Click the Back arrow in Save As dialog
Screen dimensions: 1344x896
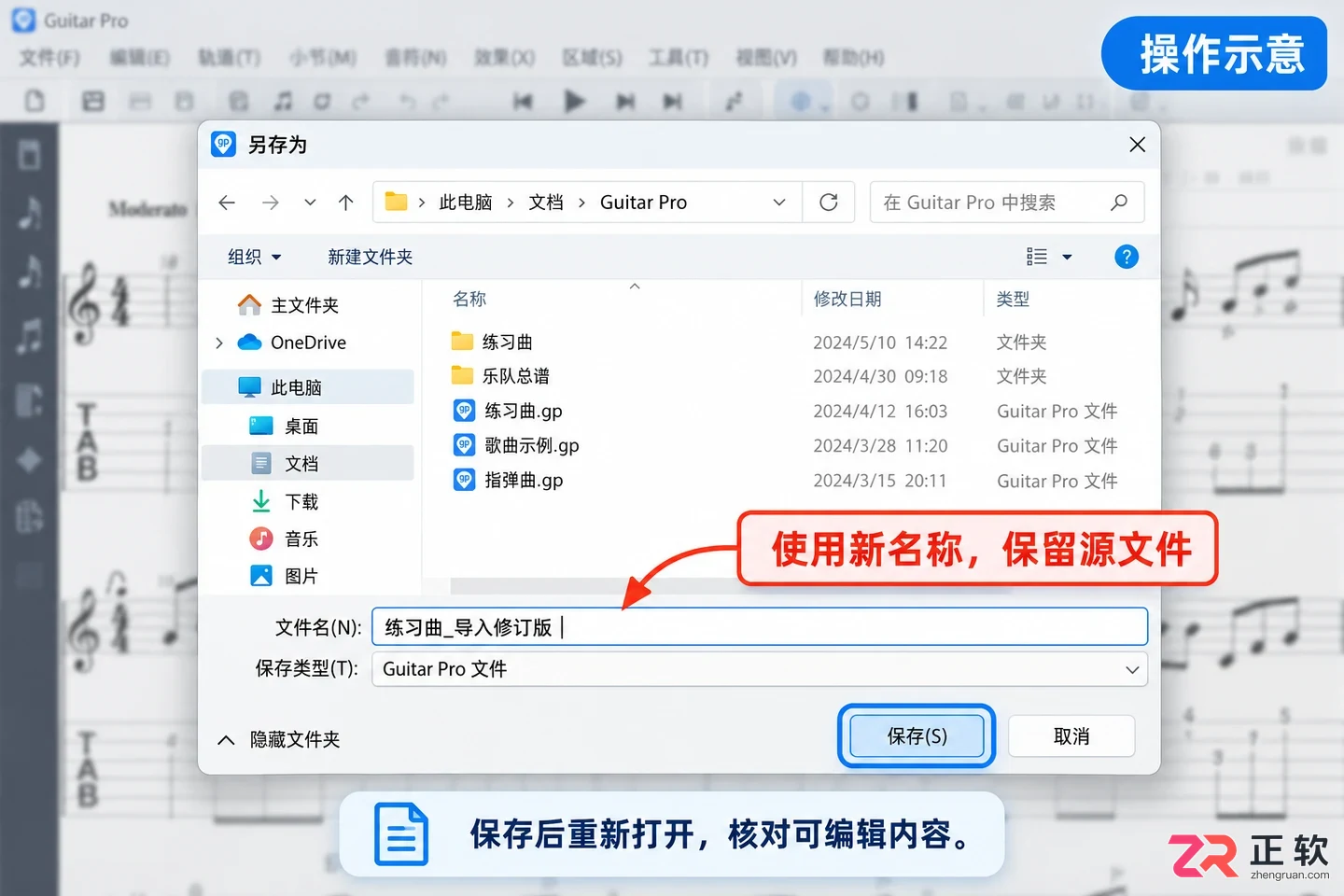click(x=227, y=203)
